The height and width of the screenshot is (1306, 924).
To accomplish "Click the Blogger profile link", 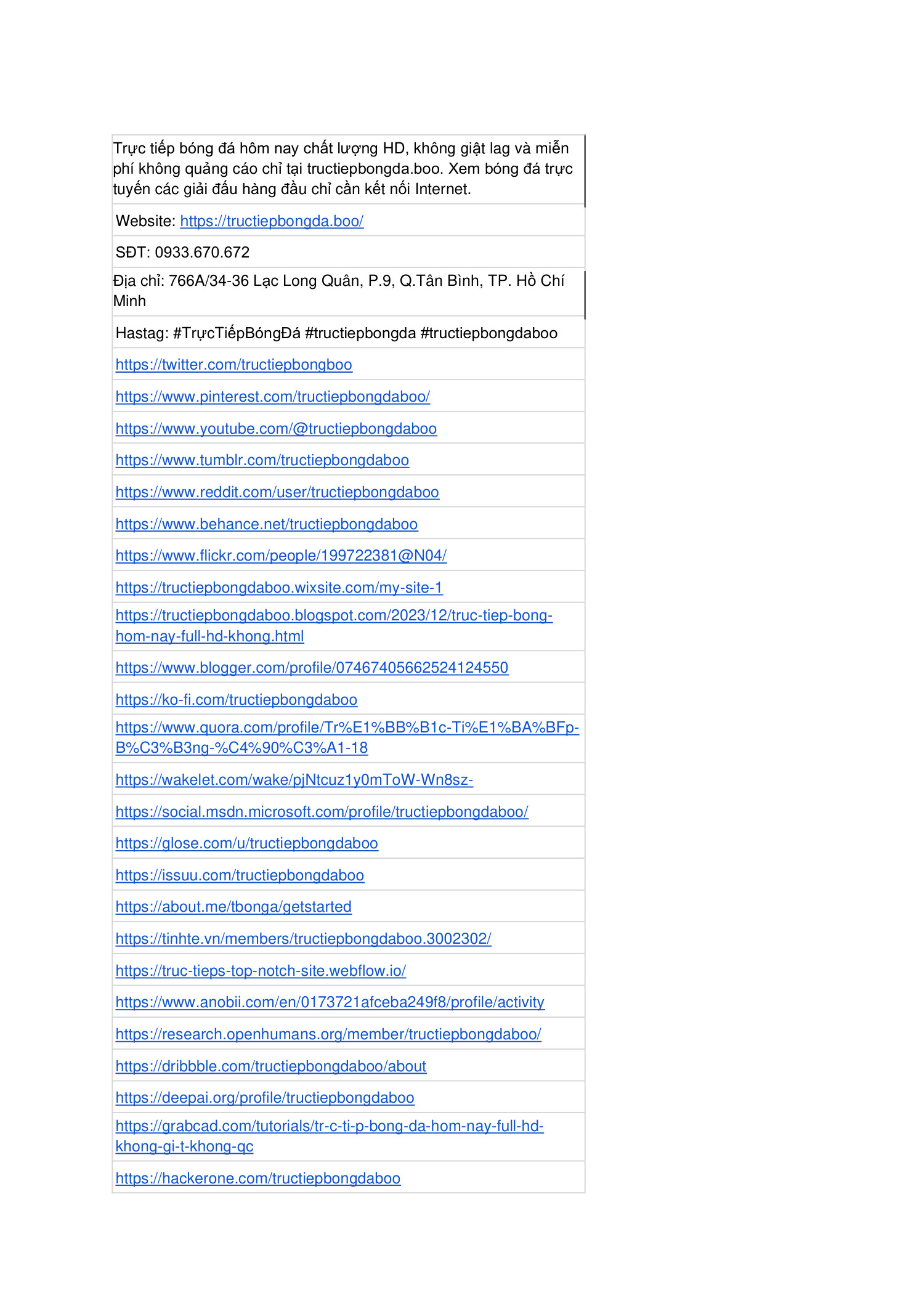I will click(x=312, y=668).
